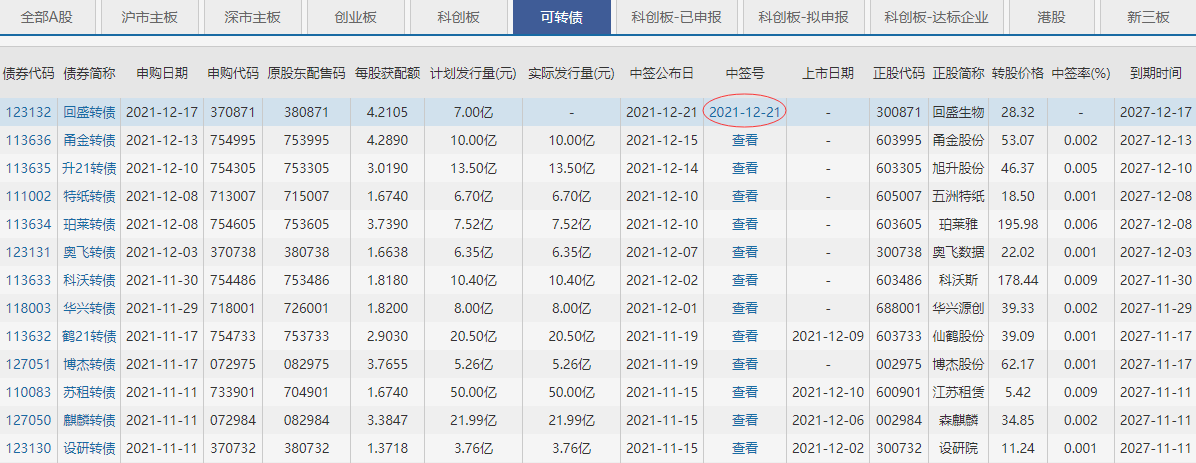The image size is (1196, 463).
Task: Click the 到期时间 column header
Action: [1156, 74]
